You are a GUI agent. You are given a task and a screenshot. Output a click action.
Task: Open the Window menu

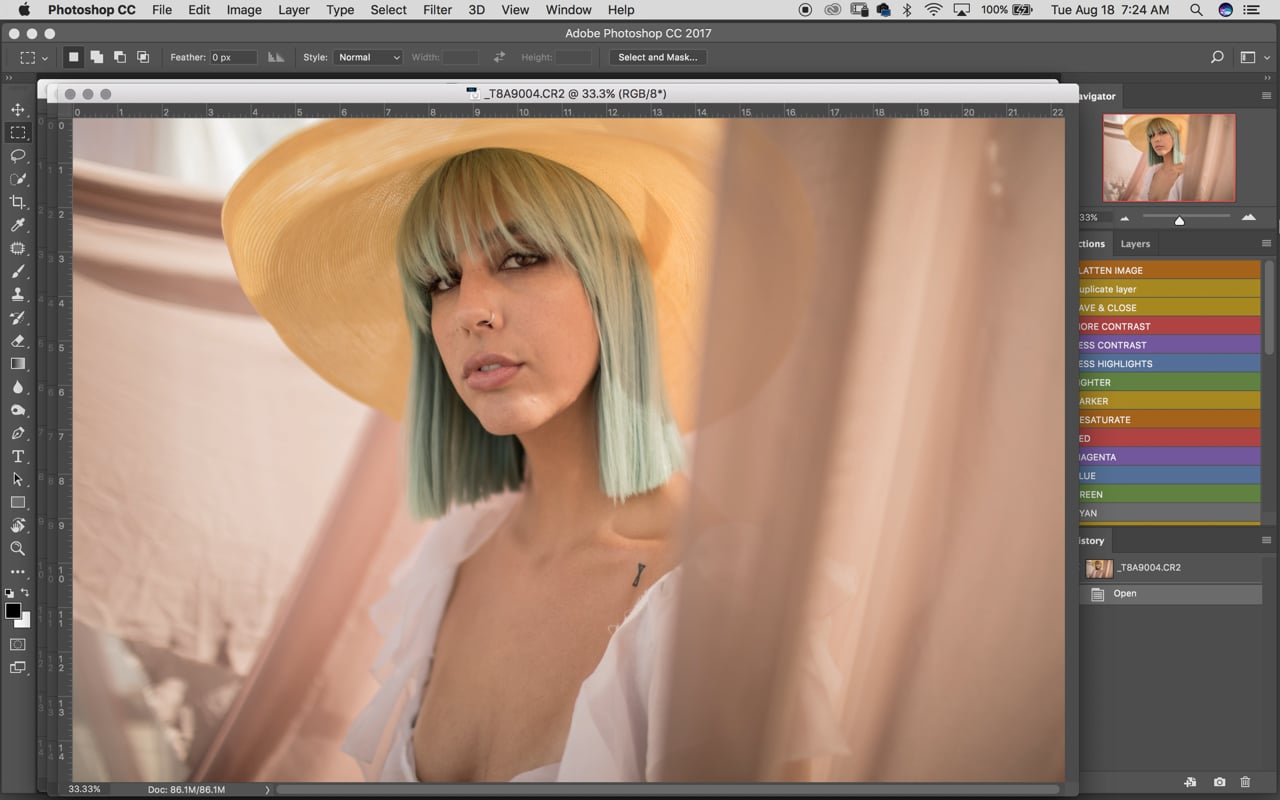[x=568, y=10]
